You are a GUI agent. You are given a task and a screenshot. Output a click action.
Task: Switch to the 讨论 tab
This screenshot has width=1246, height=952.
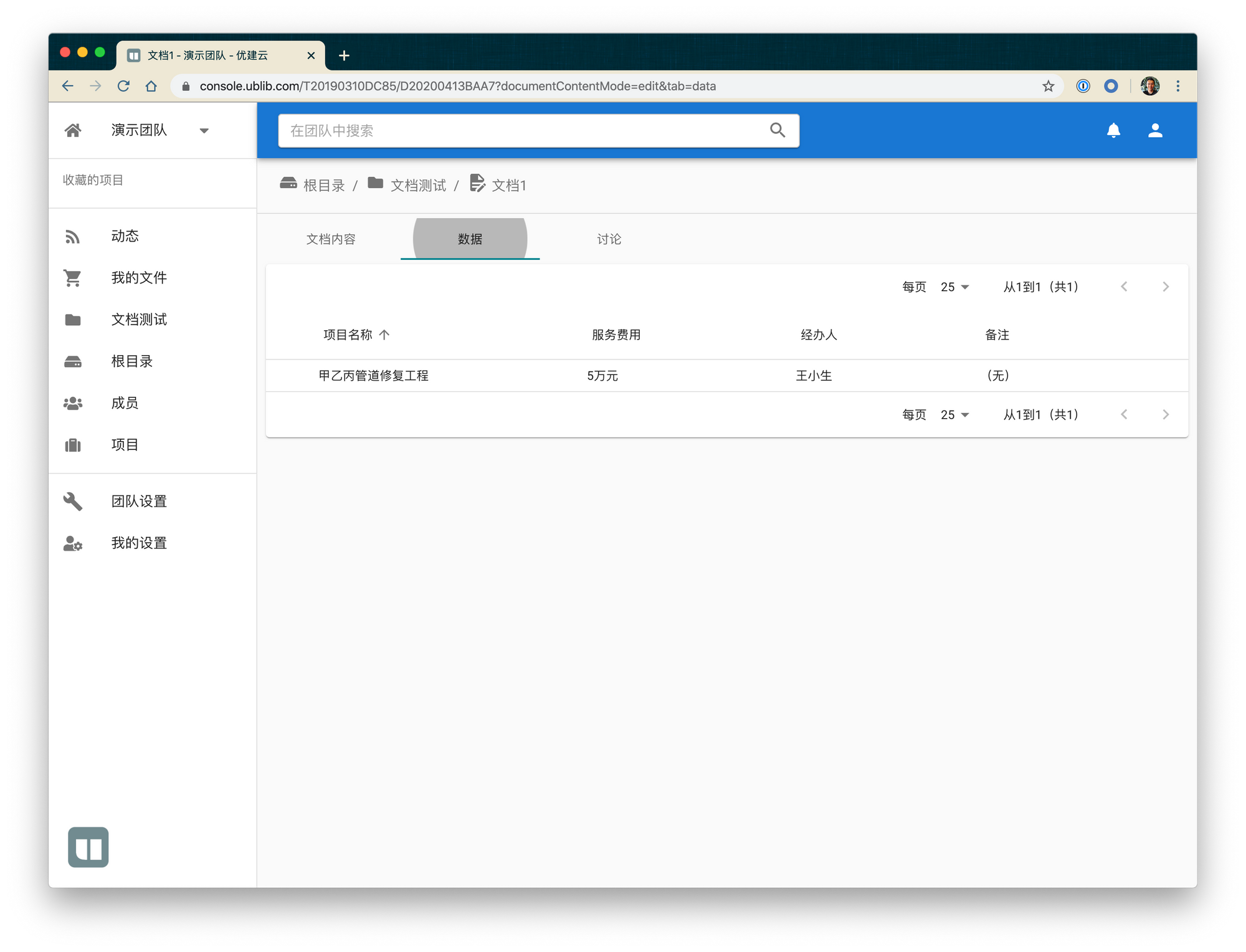(609, 239)
